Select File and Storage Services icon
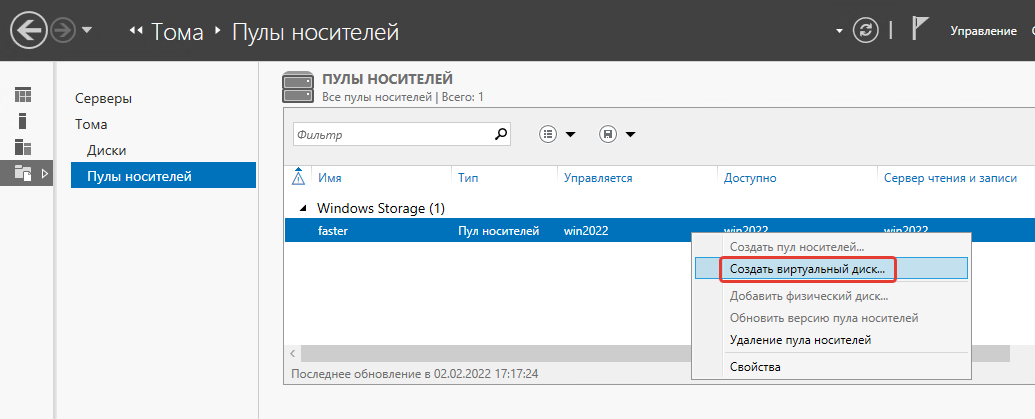Viewport: 1035px width, 419px height. tap(23, 173)
